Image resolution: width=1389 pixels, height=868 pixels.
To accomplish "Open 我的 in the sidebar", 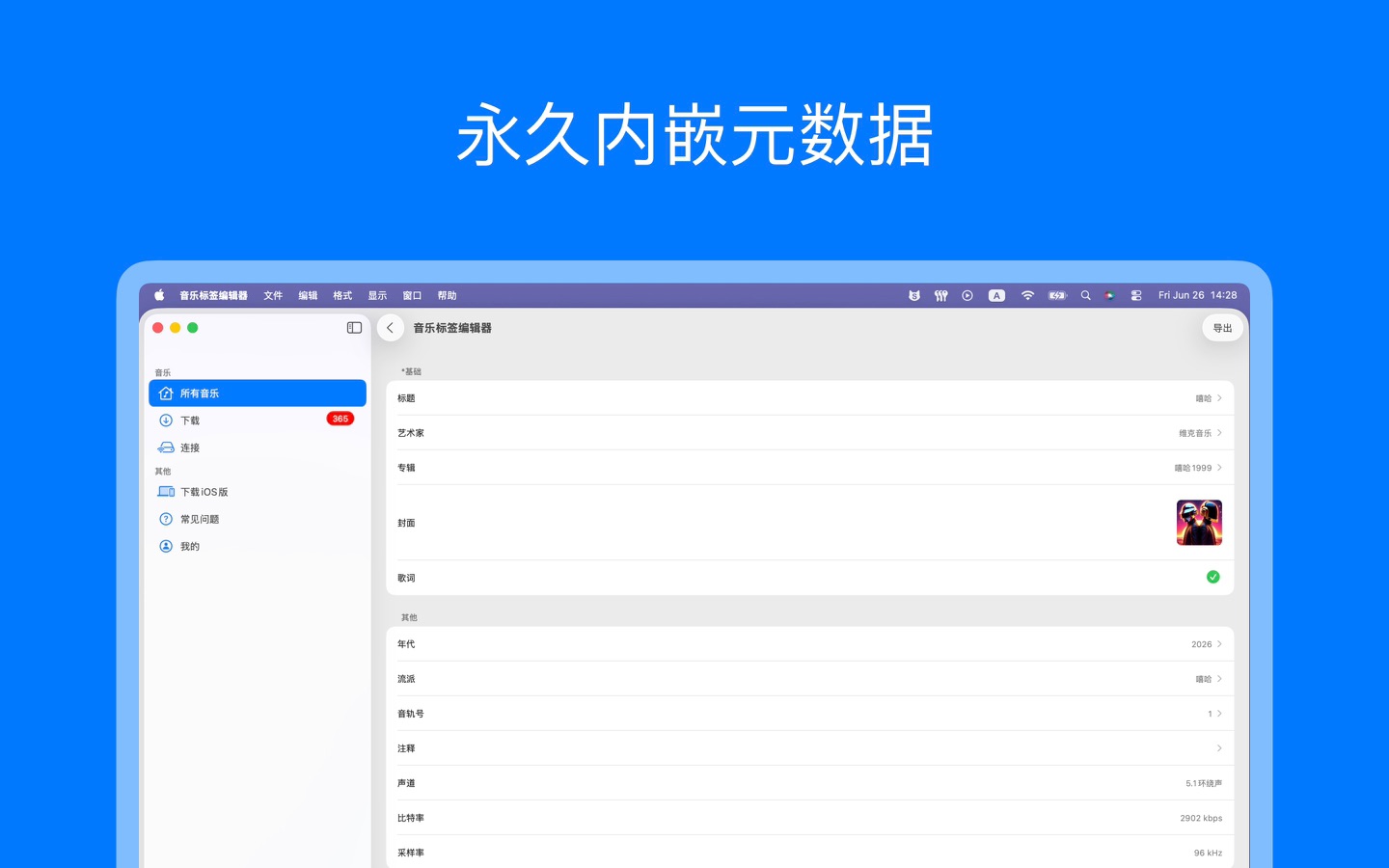I will 258,546.
